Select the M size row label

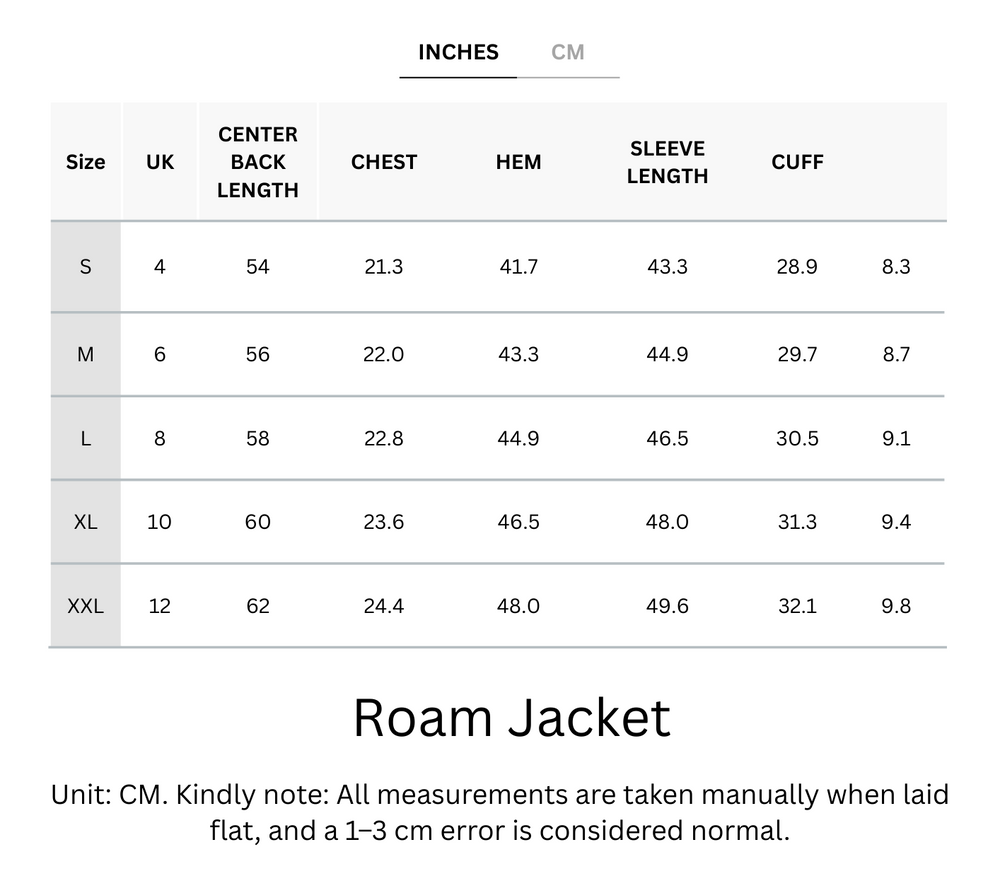pyautogui.click(x=85, y=354)
